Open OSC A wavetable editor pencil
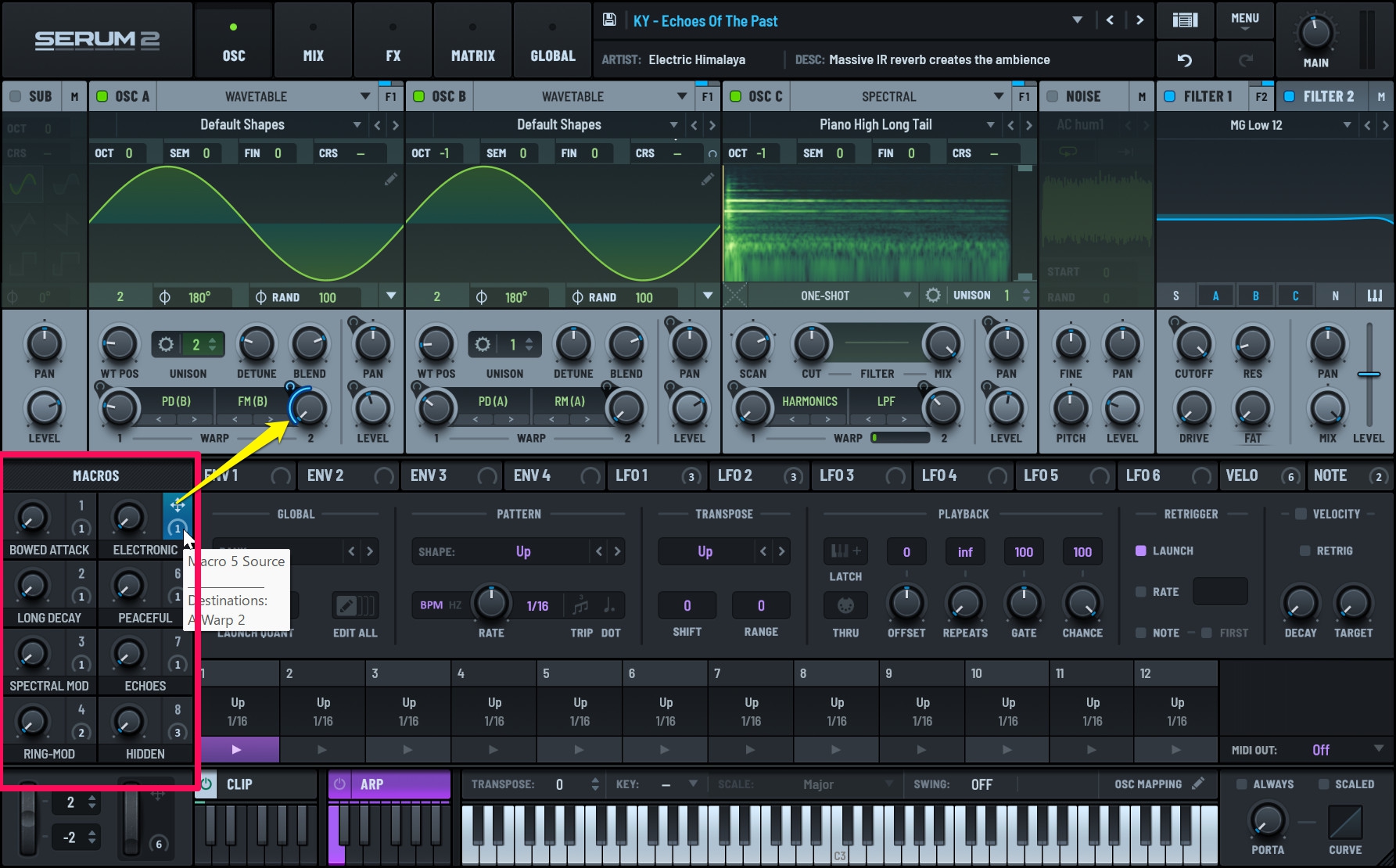 [390, 179]
